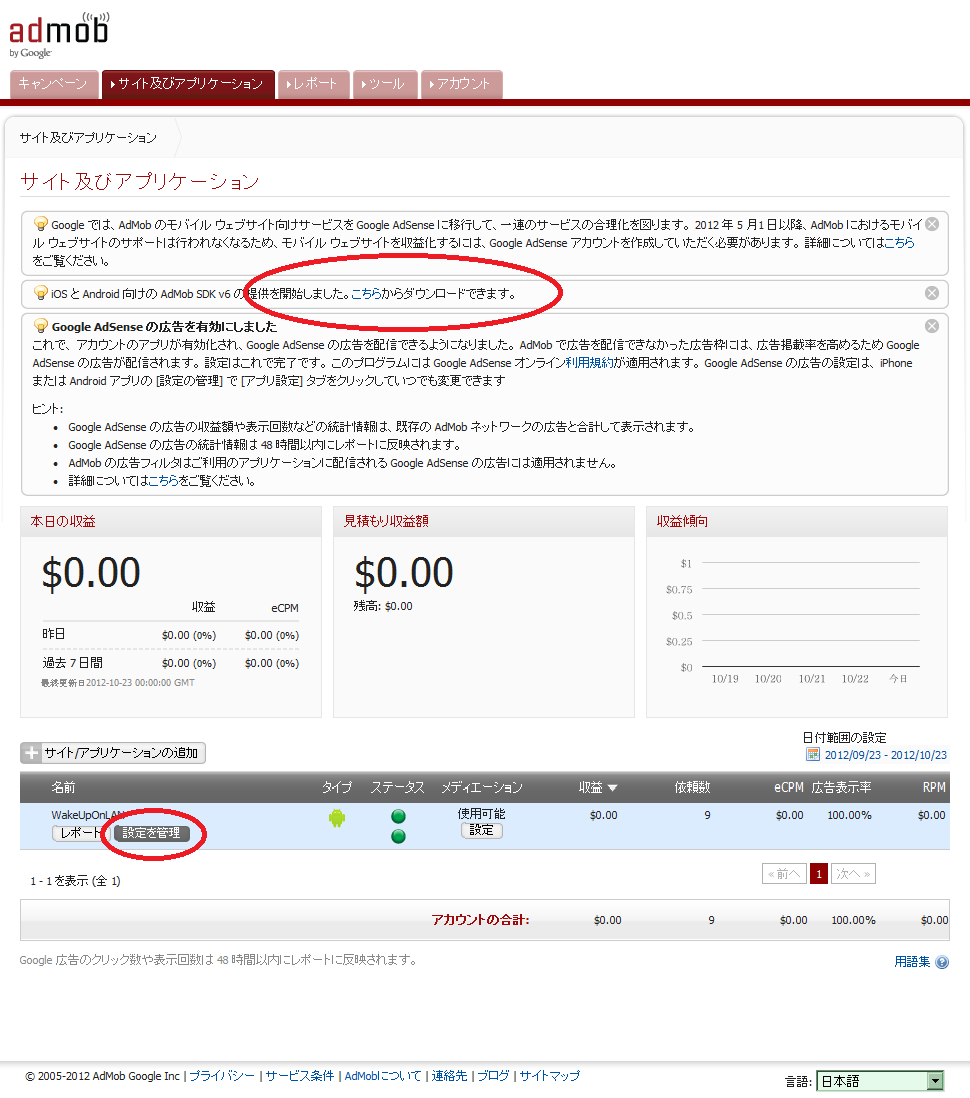Open the レポート tab

313,84
